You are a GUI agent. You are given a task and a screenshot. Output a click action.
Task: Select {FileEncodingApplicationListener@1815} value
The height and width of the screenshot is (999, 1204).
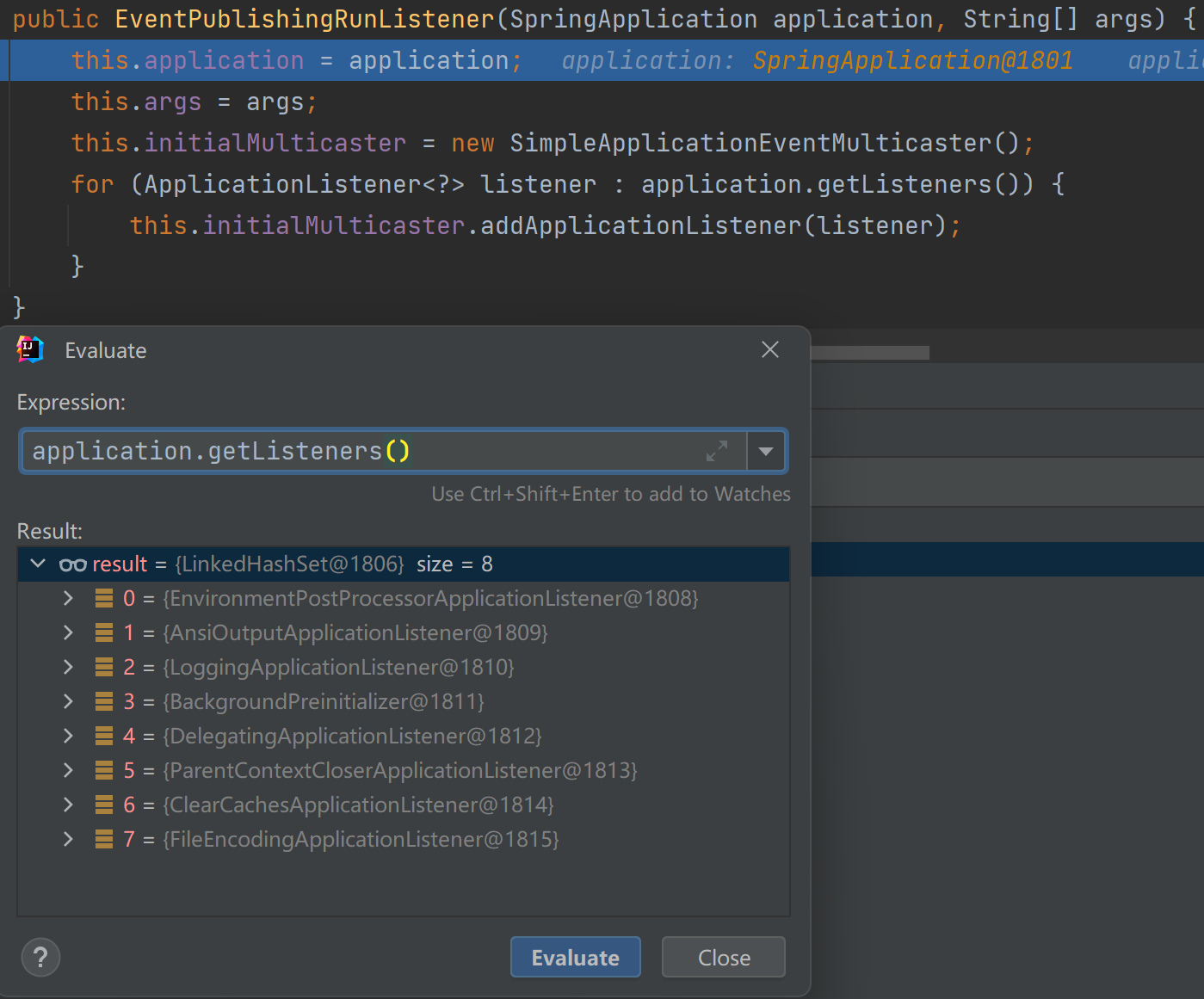pyautogui.click(x=361, y=839)
